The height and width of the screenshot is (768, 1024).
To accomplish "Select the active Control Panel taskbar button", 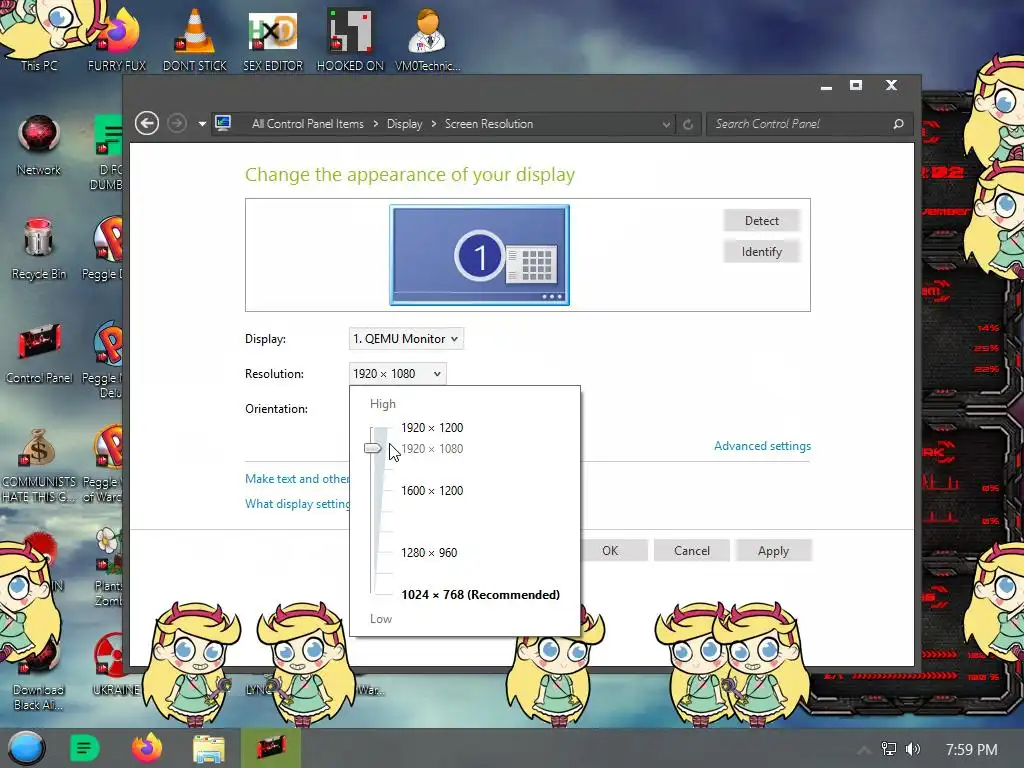I will tap(271, 748).
